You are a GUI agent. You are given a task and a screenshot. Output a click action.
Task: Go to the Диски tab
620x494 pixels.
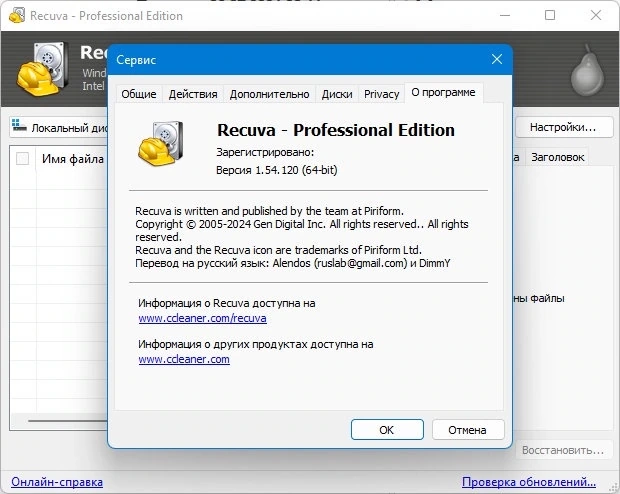click(337, 94)
